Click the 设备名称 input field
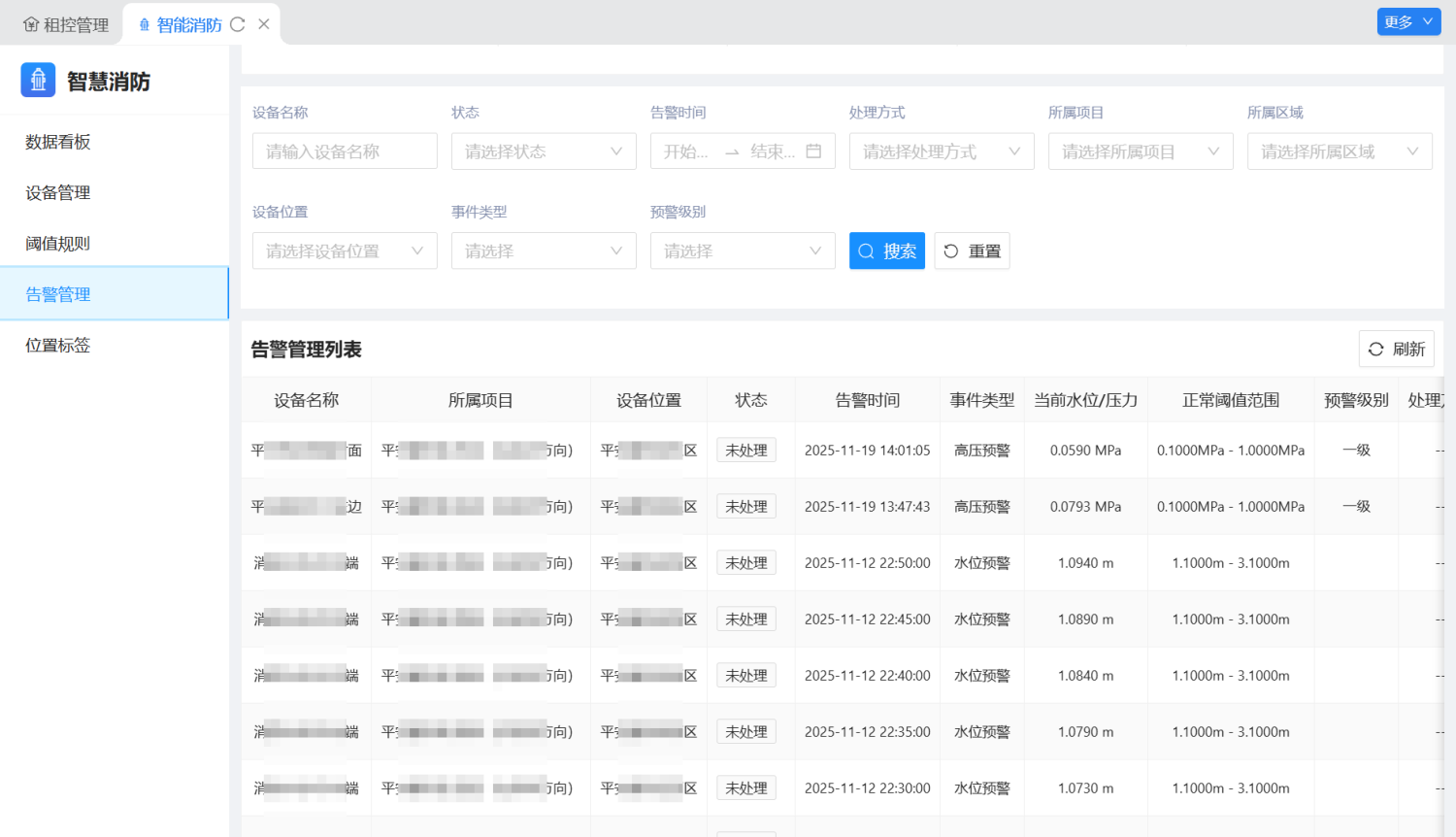This screenshot has width=1456, height=837. click(345, 151)
